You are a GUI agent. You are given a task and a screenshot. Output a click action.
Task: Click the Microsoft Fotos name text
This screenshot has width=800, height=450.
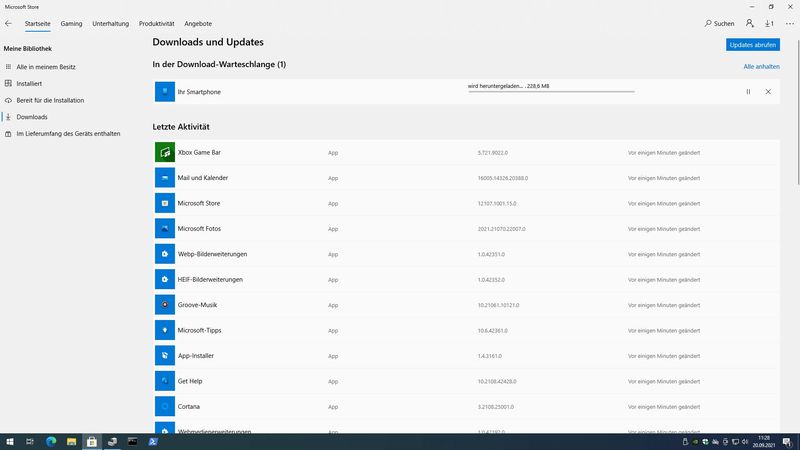(x=199, y=229)
